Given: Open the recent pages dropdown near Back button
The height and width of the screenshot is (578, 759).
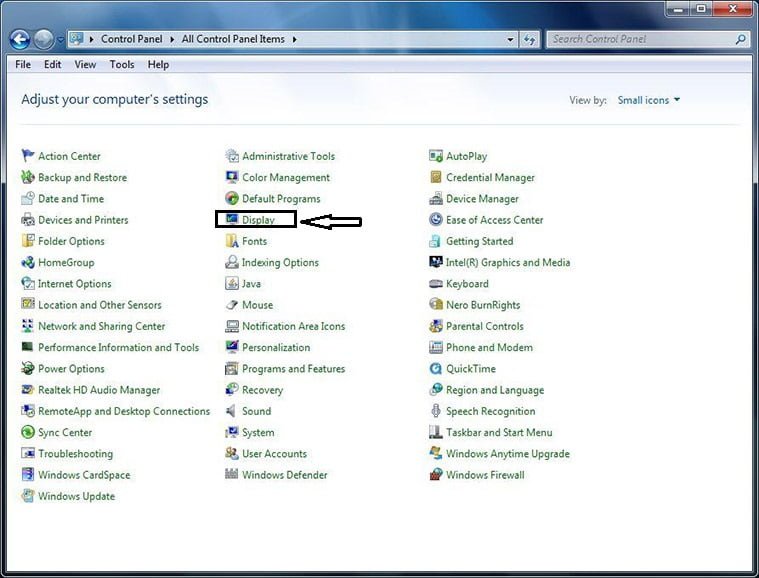Looking at the screenshot, I should (60, 40).
